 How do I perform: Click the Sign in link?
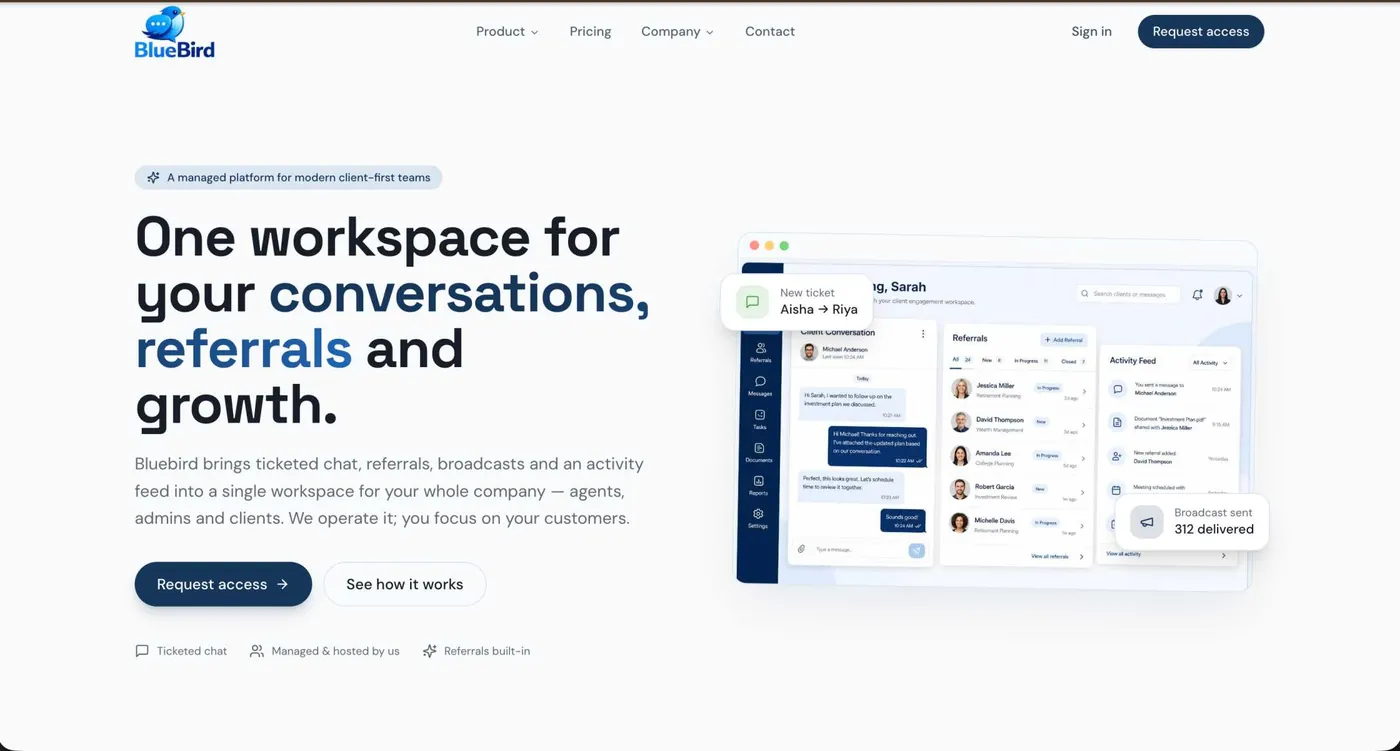1091,32
